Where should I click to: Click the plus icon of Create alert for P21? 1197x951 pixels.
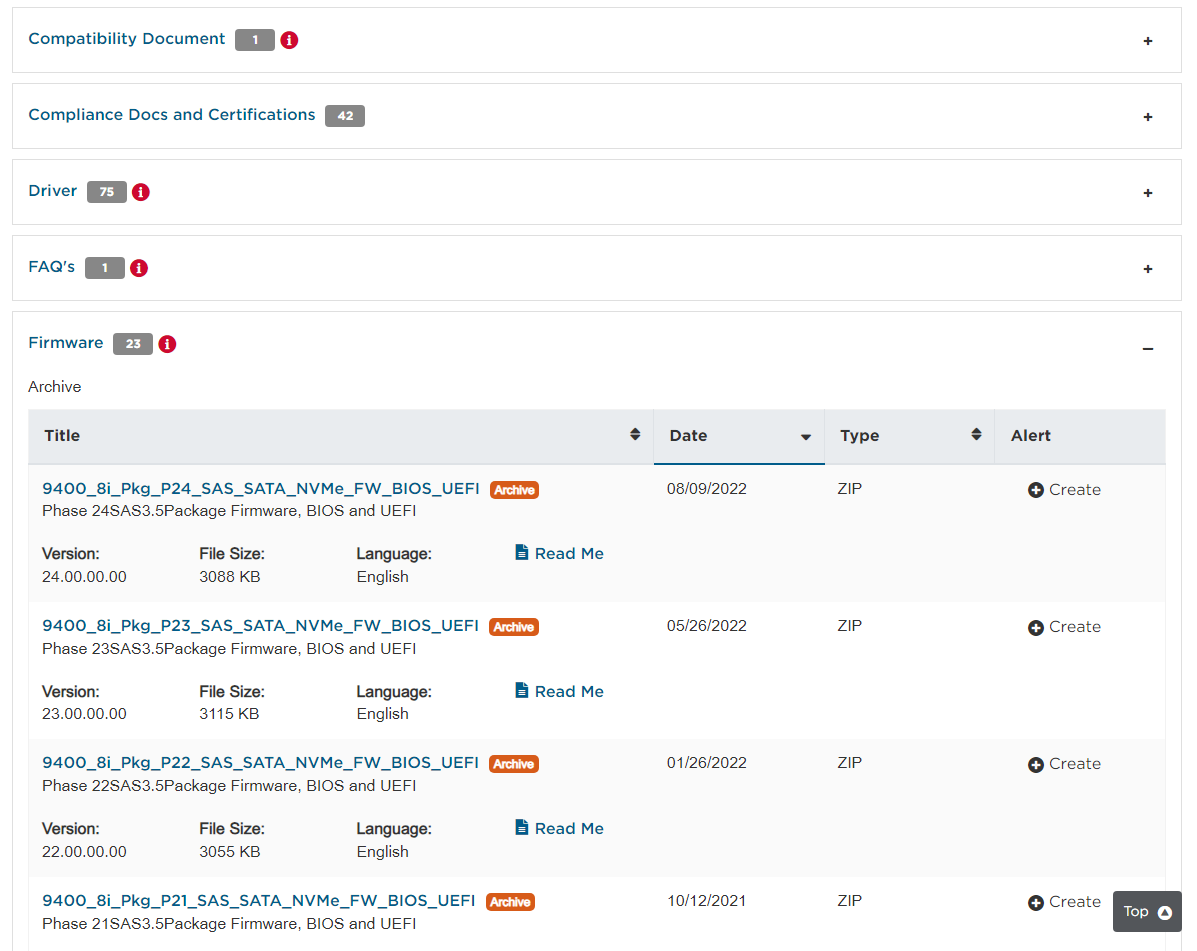[x=1036, y=903]
